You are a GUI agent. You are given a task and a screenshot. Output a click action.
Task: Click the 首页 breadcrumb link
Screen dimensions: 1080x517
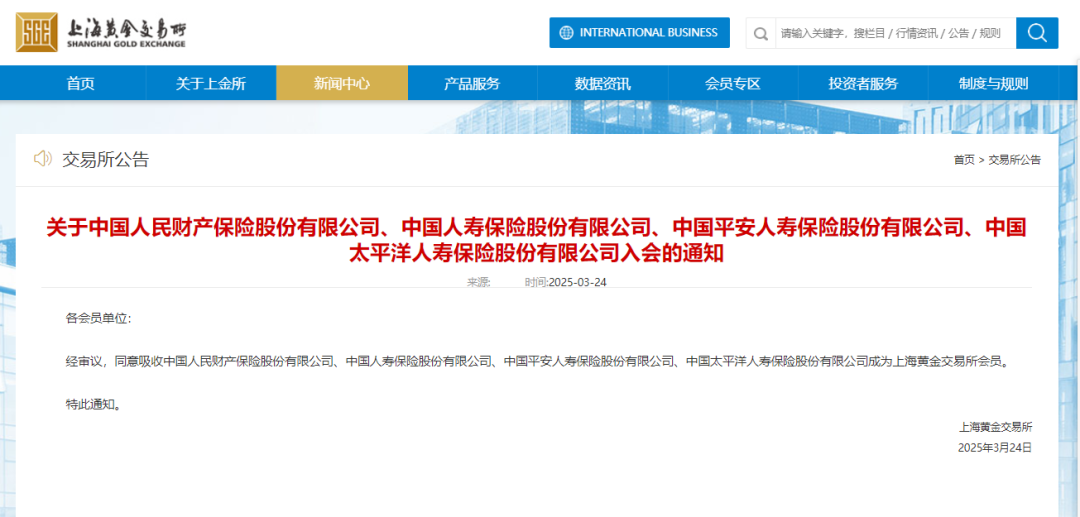[963, 160]
